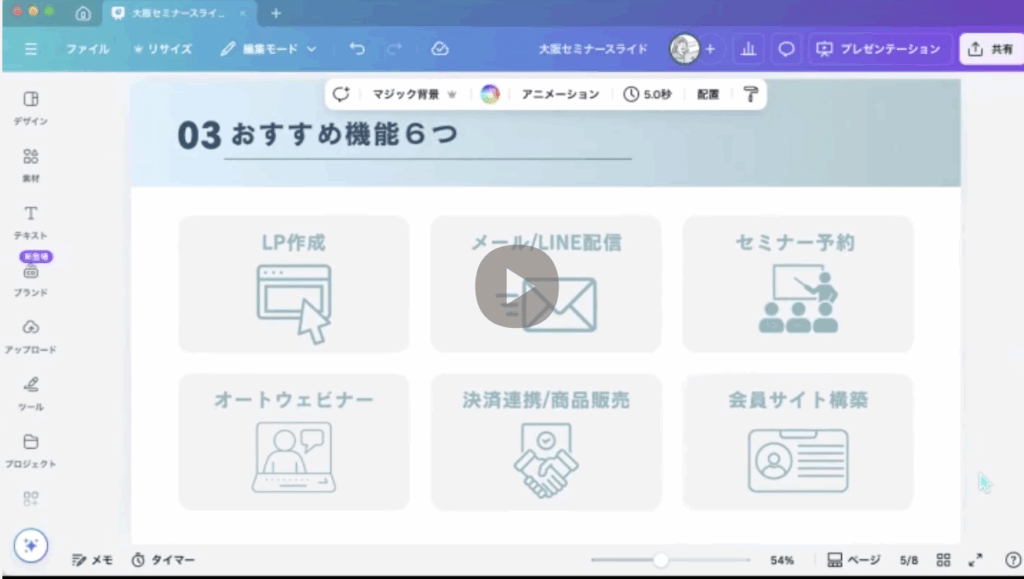Expand the 編集モード dropdown
The image size is (1024, 579).
(x=269, y=49)
